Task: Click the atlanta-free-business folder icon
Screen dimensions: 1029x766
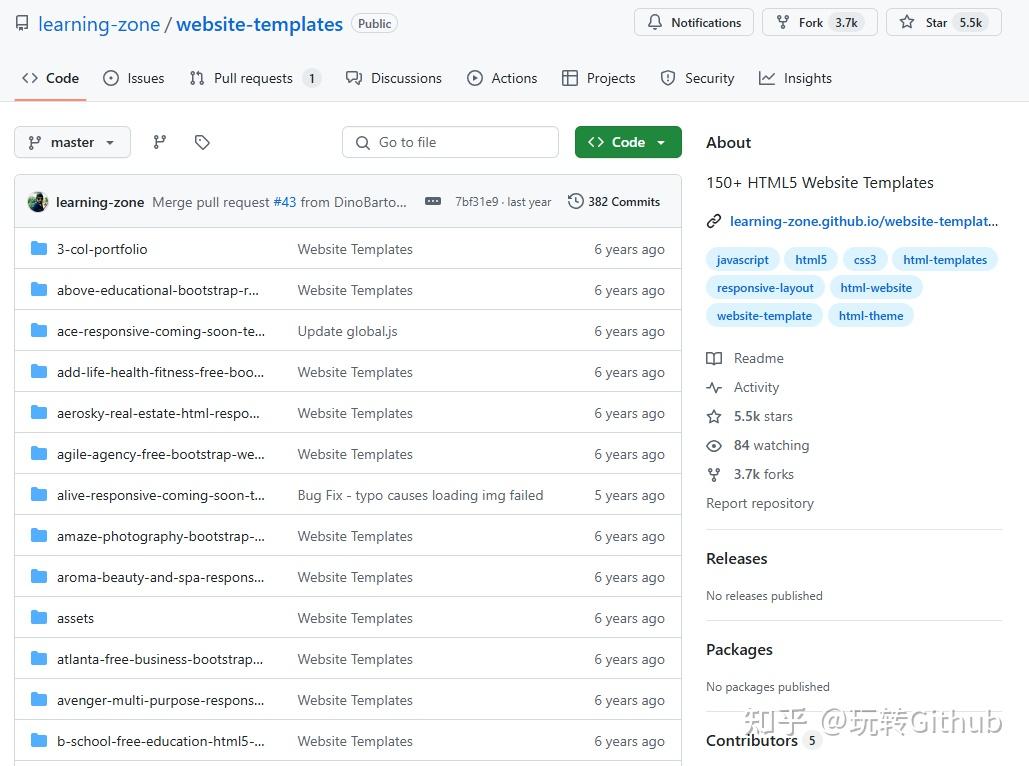Action: point(39,658)
